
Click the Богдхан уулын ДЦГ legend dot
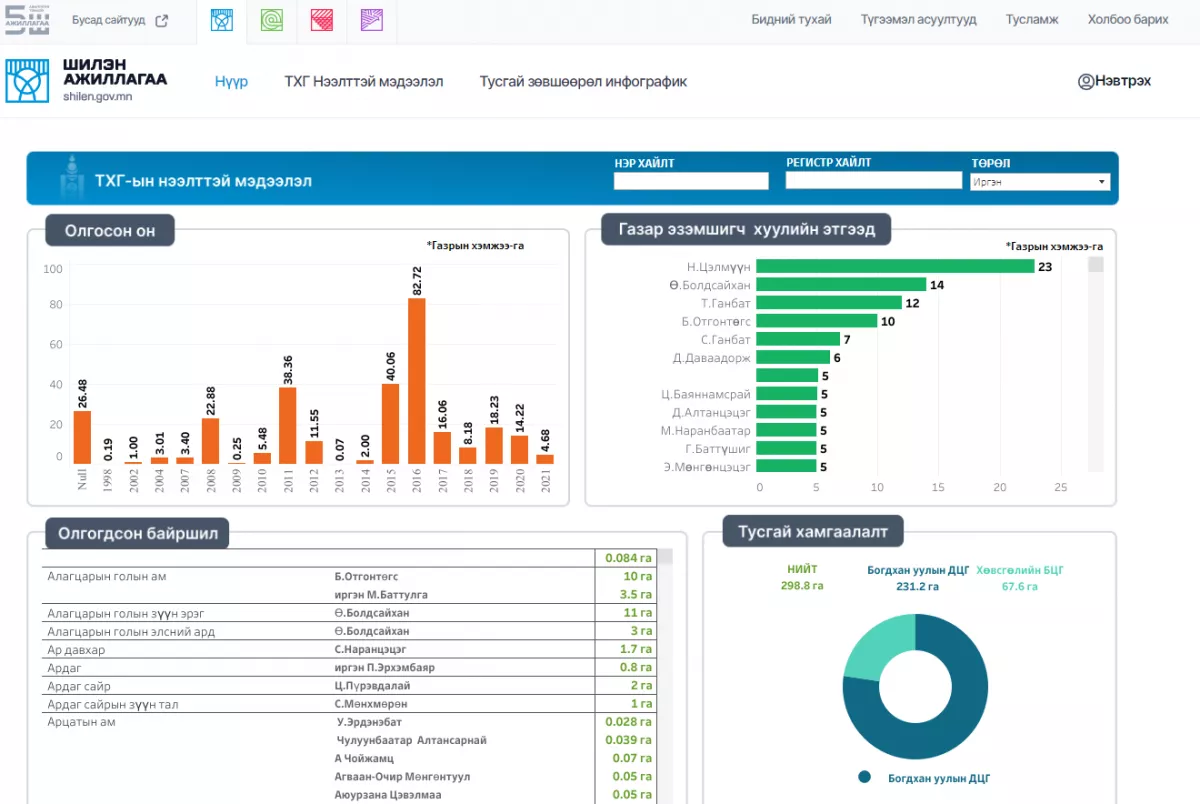865,777
